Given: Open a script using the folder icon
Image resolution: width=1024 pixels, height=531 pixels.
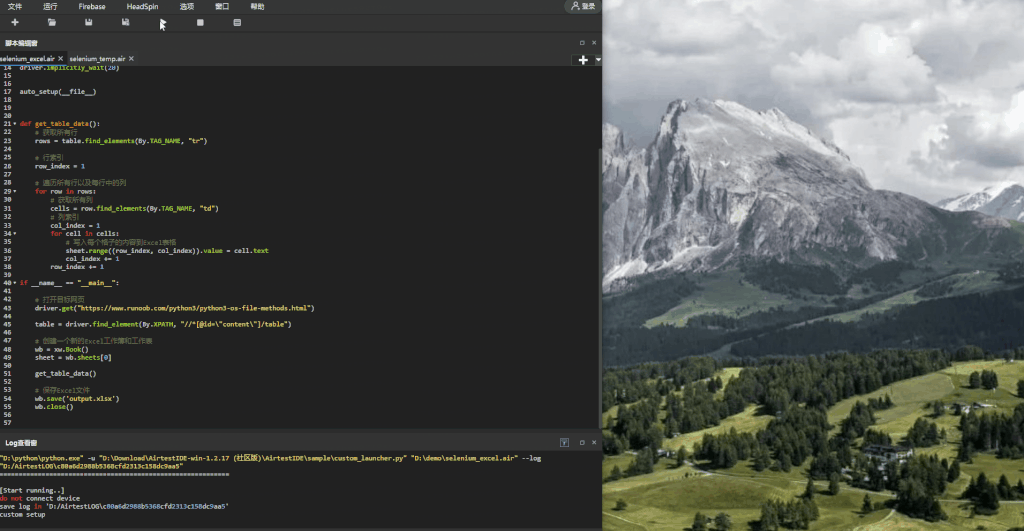Looking at the screenshot, I should pos(52,22).
